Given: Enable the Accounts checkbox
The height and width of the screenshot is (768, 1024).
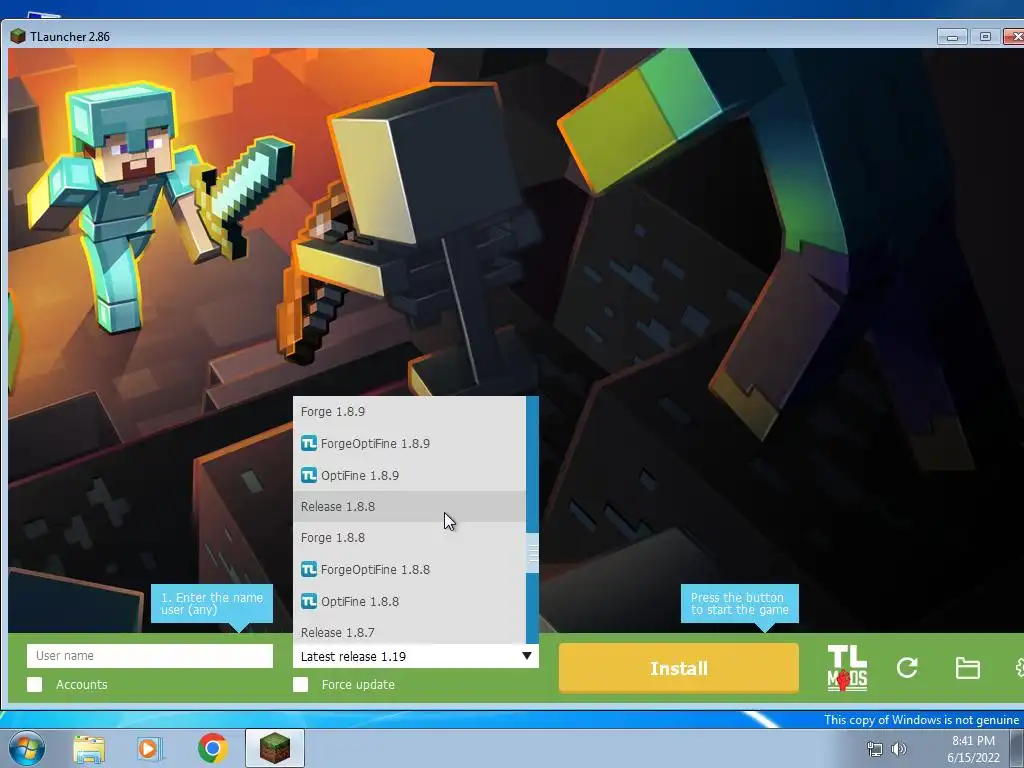Looking at the screenshot, I should [x=35, y=684].
